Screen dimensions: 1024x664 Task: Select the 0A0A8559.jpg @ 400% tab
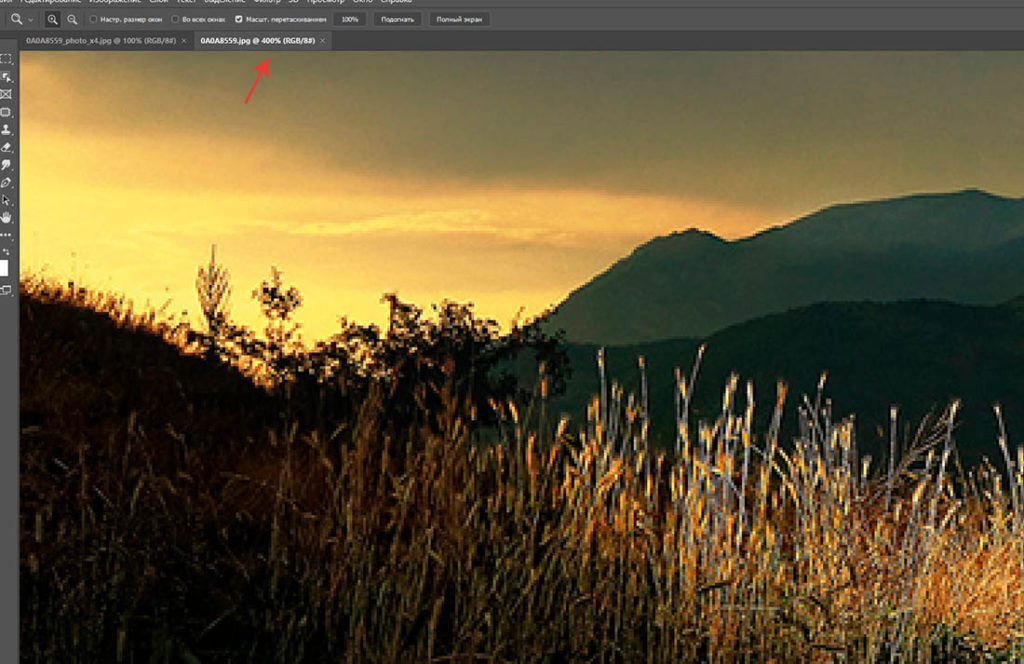(257, 40)
